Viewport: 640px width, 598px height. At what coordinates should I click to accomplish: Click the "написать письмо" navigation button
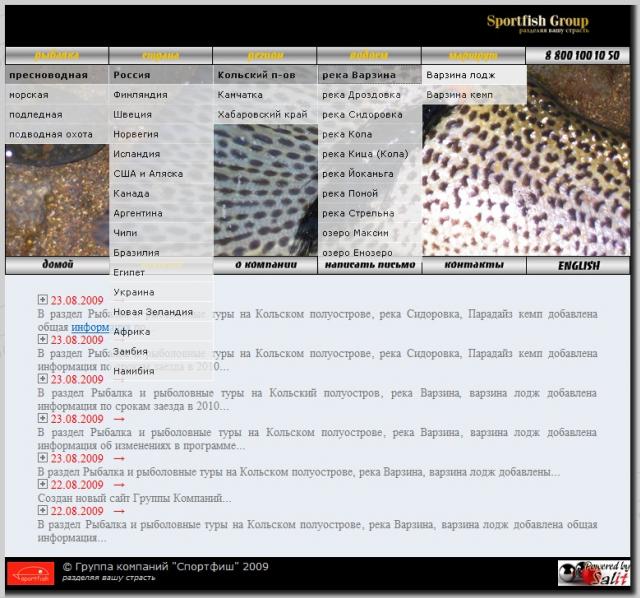click(369, 265)
